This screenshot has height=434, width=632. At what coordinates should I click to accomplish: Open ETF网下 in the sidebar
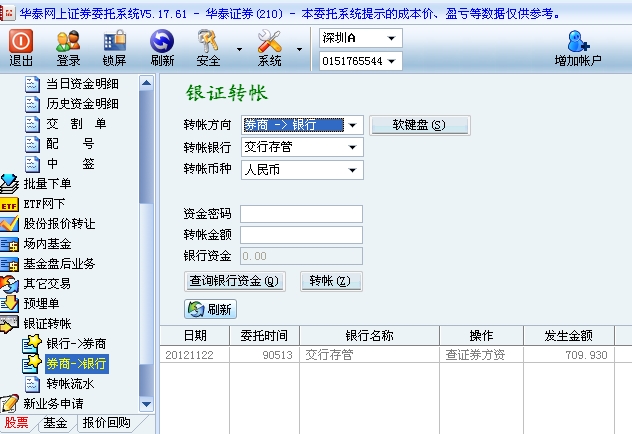coord(33,204)
